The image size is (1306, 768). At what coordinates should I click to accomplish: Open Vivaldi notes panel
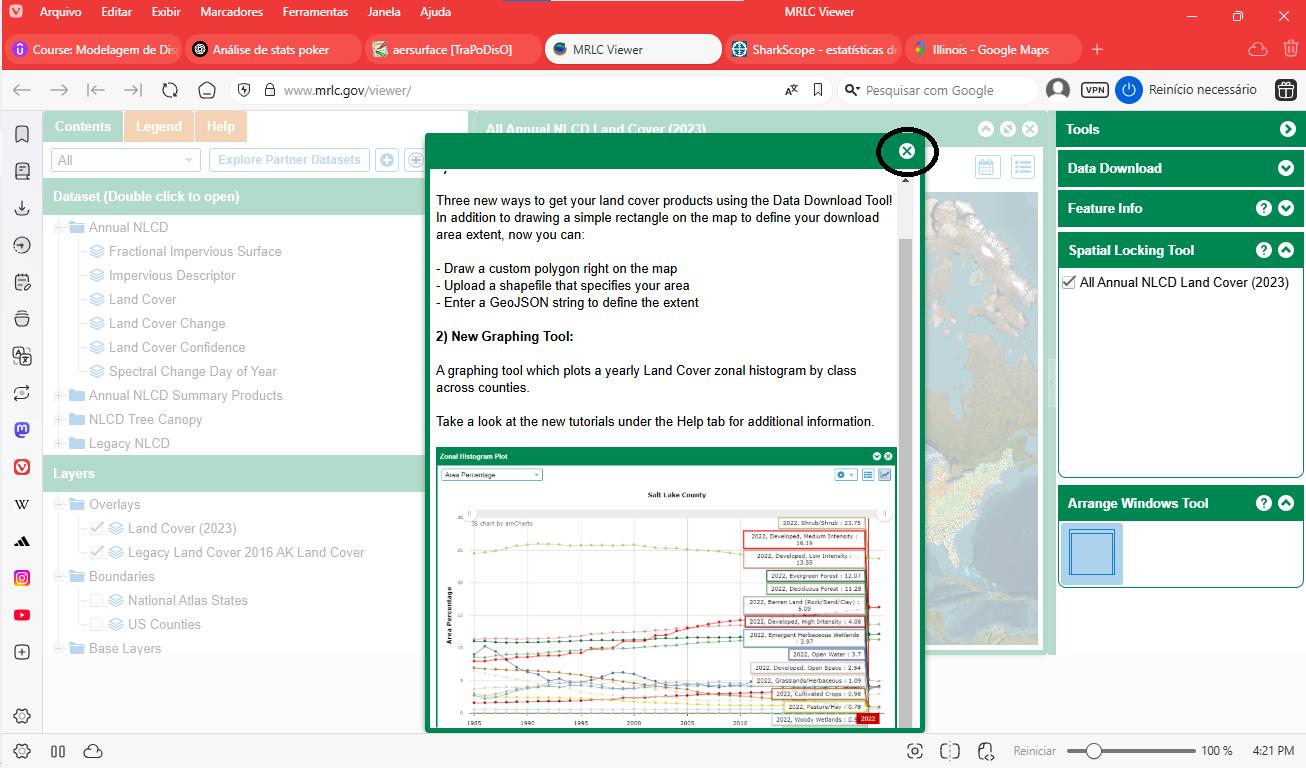coord(22,282)
